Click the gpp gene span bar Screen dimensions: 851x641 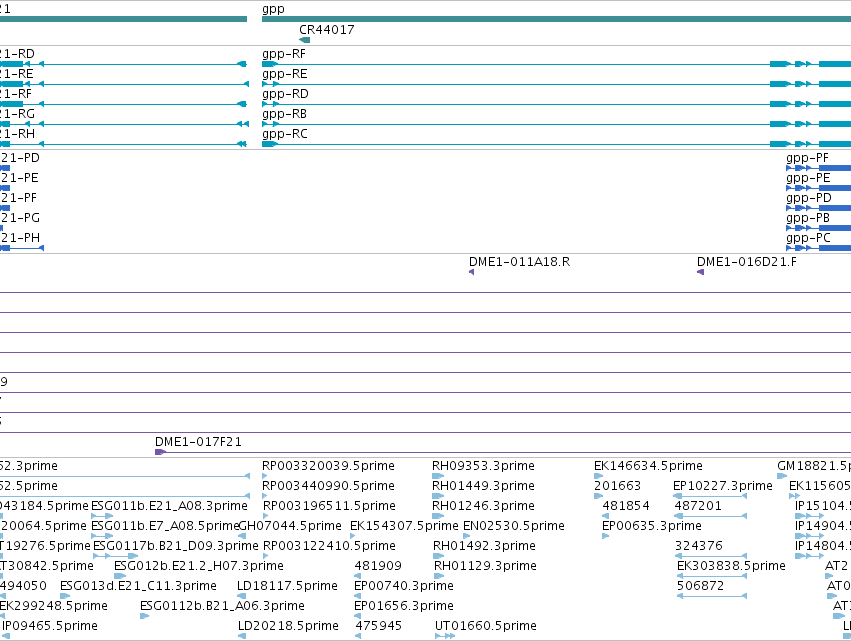pyautogui.click(x=556, y=20)
